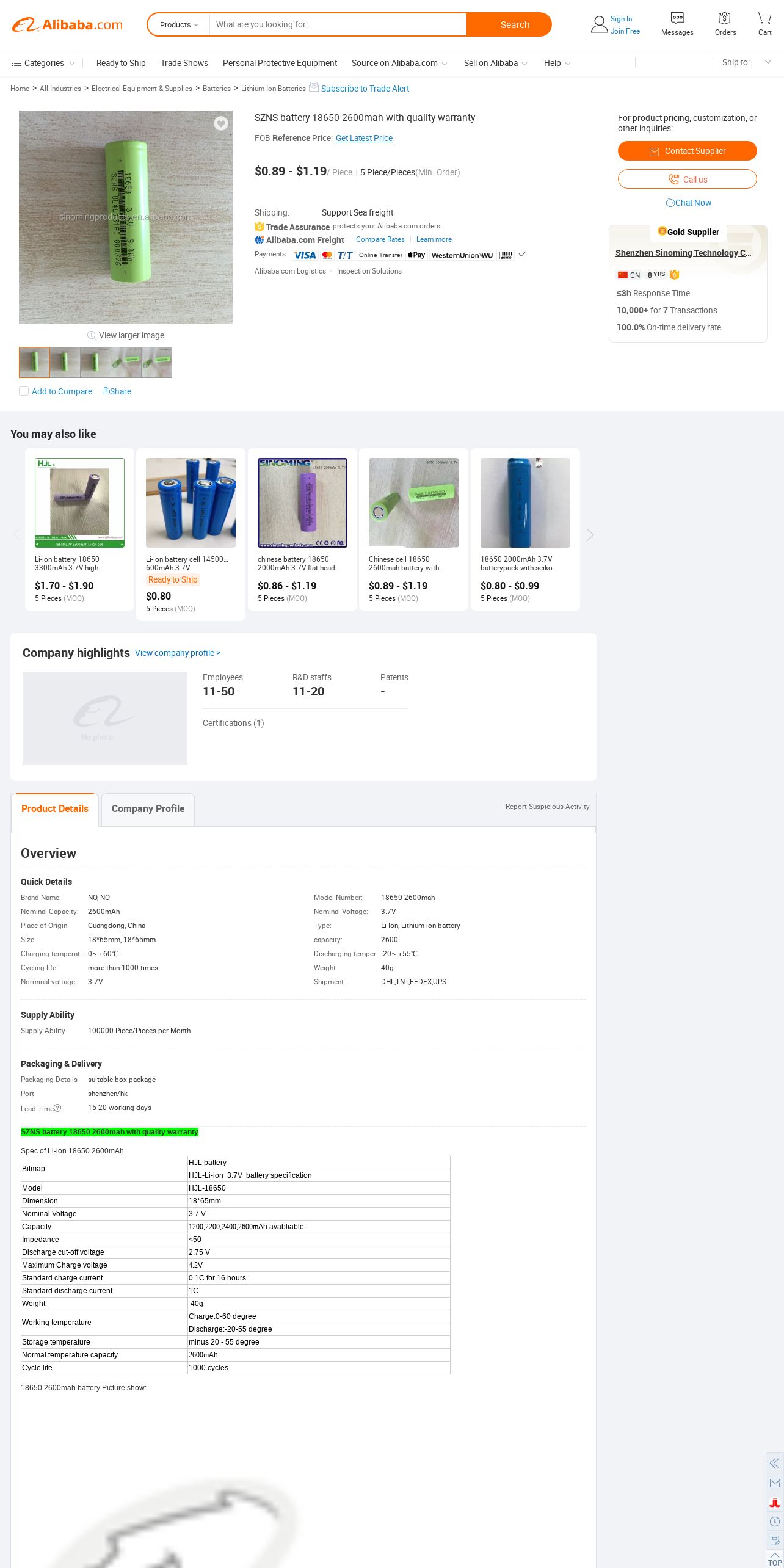The width and height of the screenshot is (784, 1568).
Task: Click the red festival icon in floating sidebar
Action: click(775, 1503)
